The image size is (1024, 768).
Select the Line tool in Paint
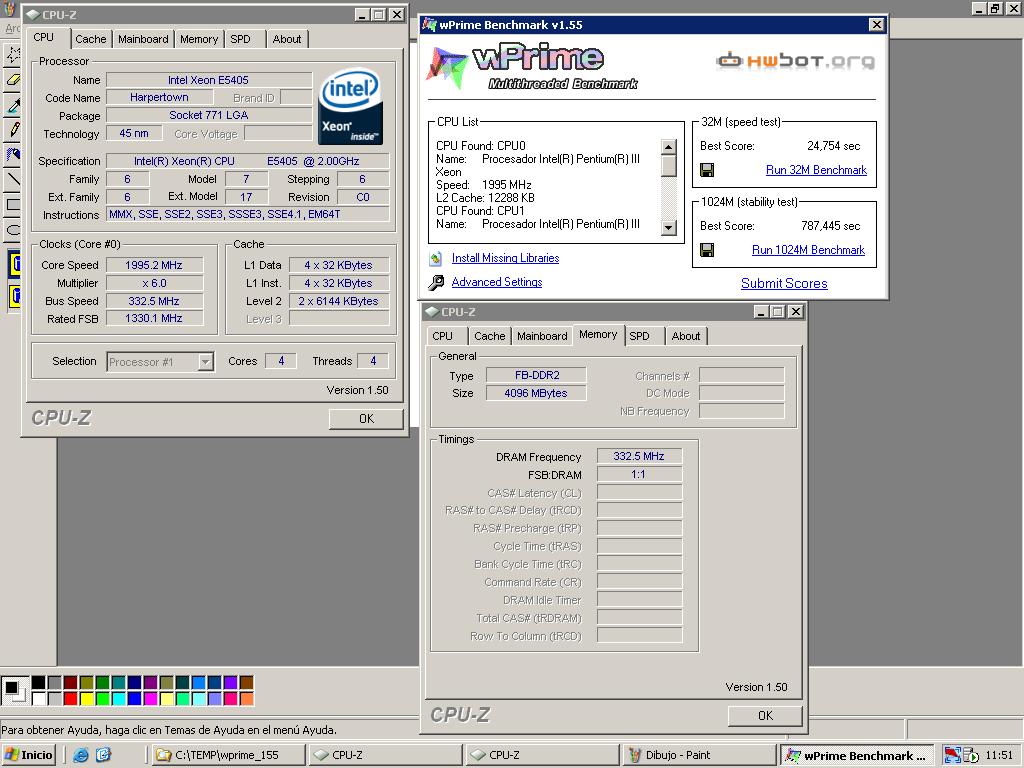[12, 180]
